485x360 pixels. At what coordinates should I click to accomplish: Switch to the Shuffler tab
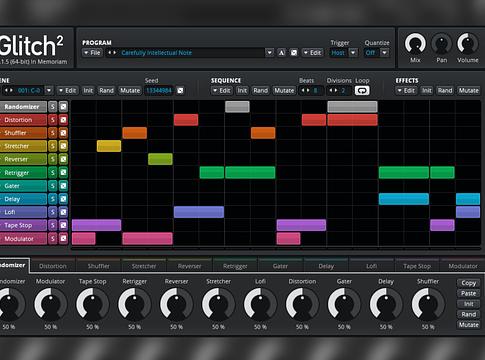pos(98,266)
